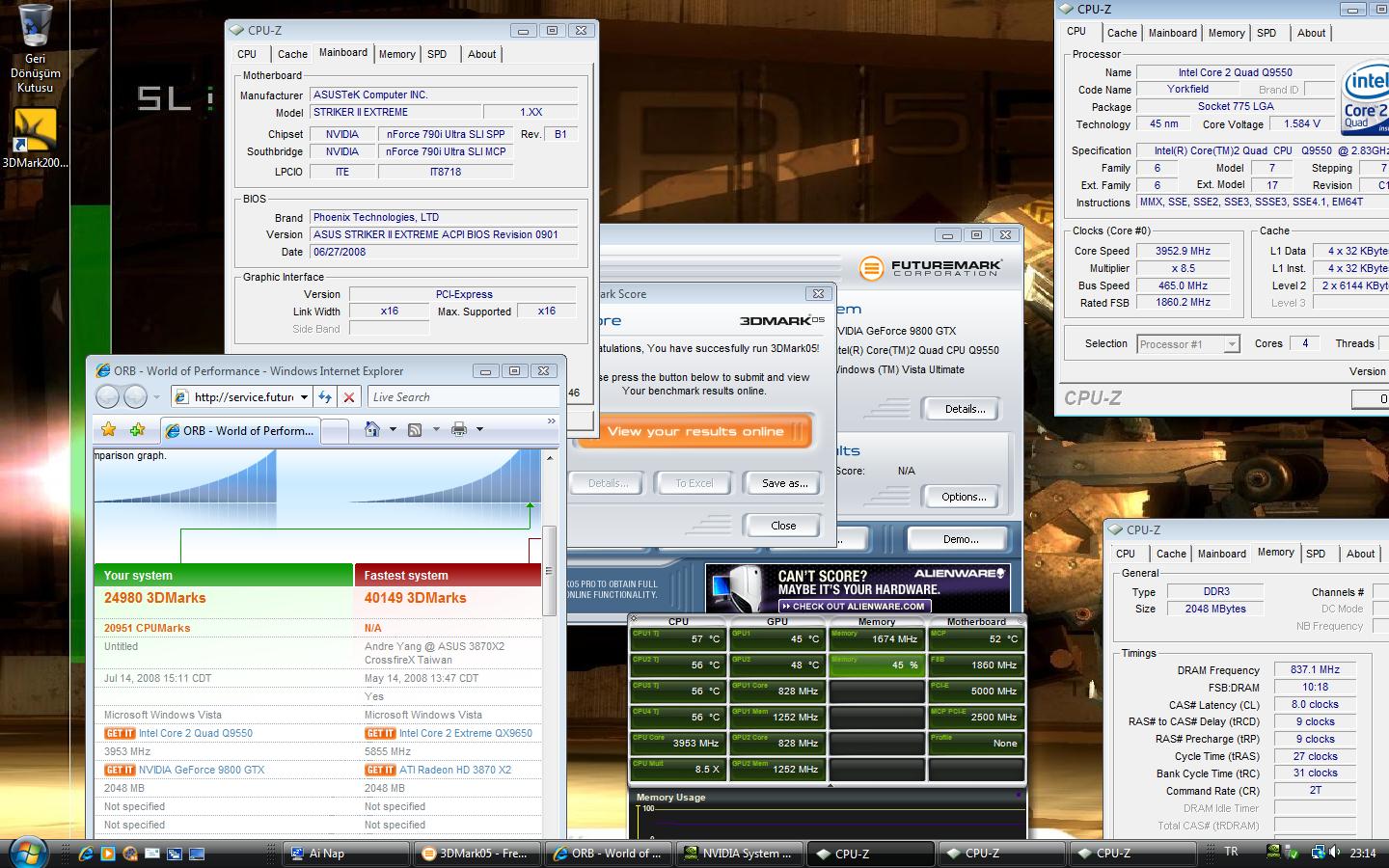Click the NVIDIA GeForce 9800 GTX link on the ORB page

pos(202,770)
